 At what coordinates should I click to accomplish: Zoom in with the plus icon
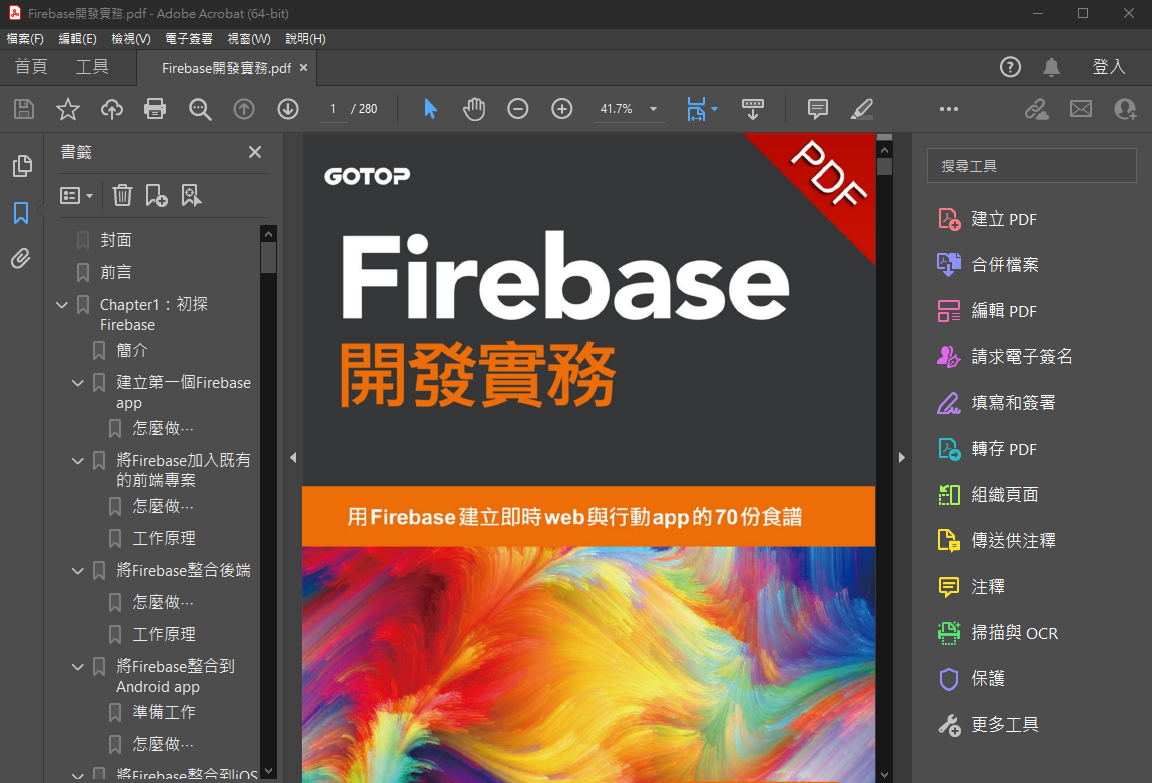coord(562,109)
